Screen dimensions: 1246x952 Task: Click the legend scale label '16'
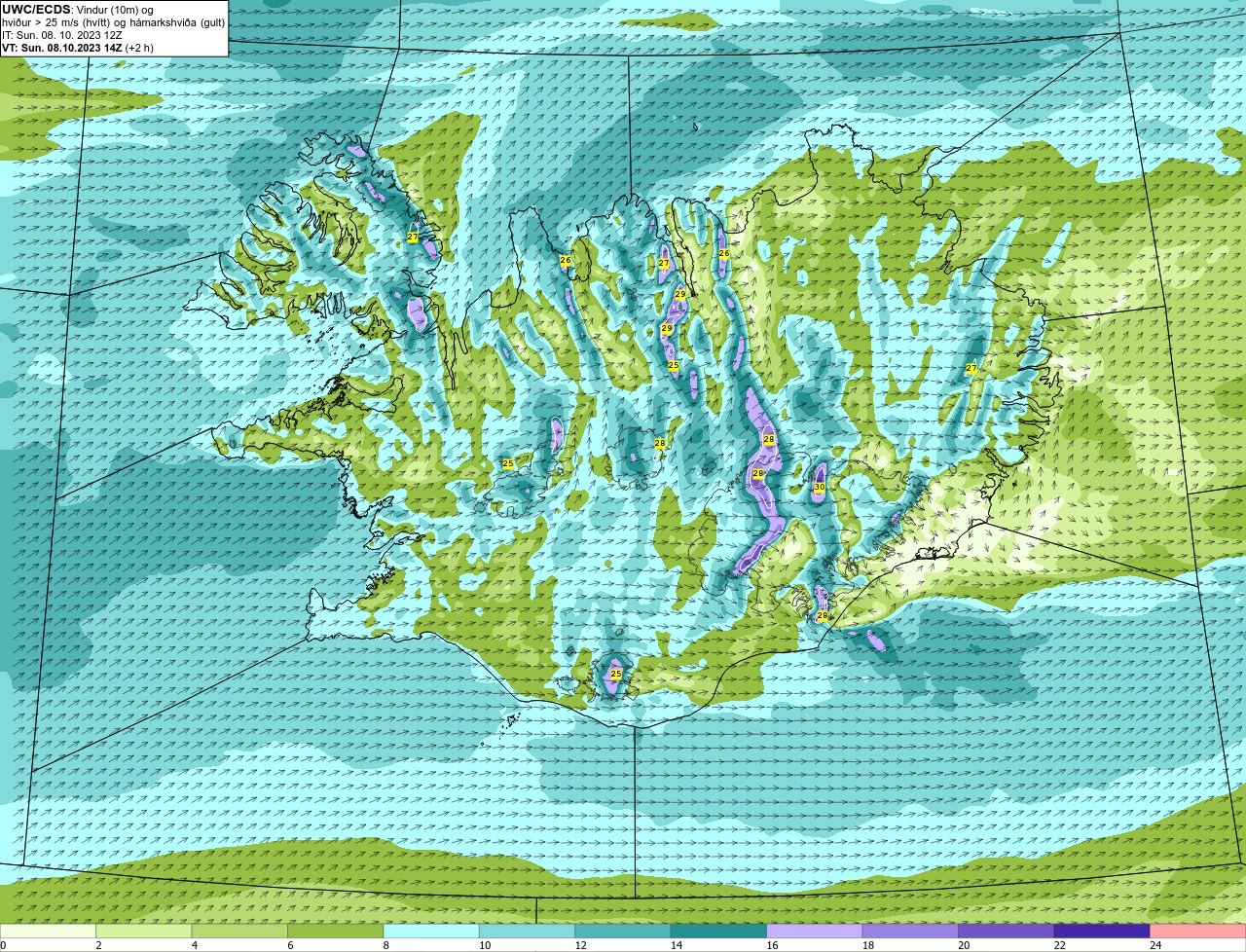(772, 944)
